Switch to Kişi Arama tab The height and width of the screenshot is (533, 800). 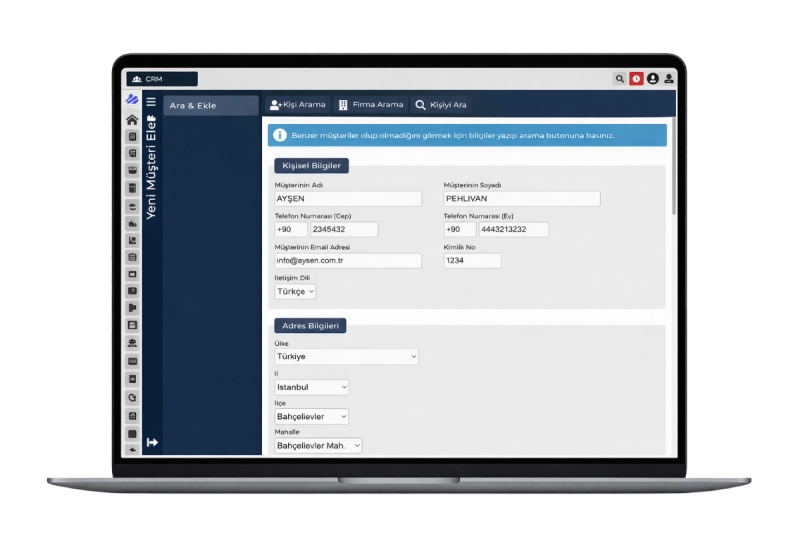pos(298,105)
